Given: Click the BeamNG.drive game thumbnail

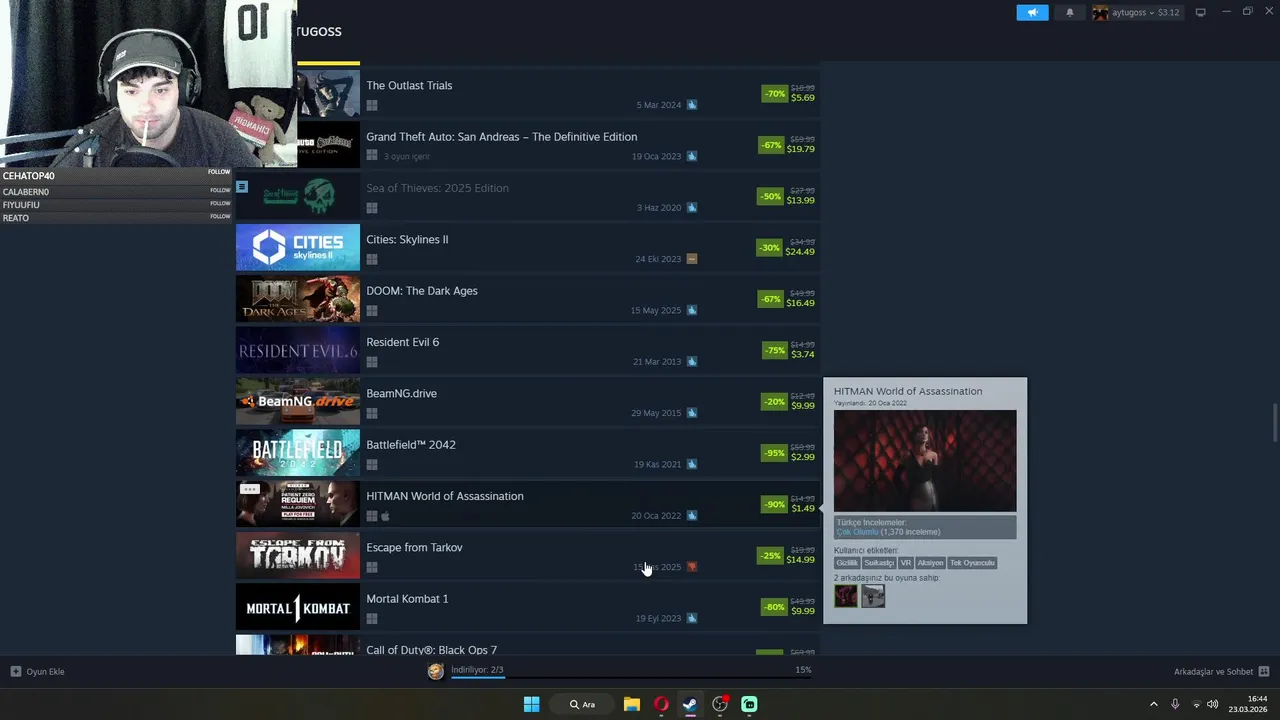Looking at the screenshot, I should click(x=297, y=401).
